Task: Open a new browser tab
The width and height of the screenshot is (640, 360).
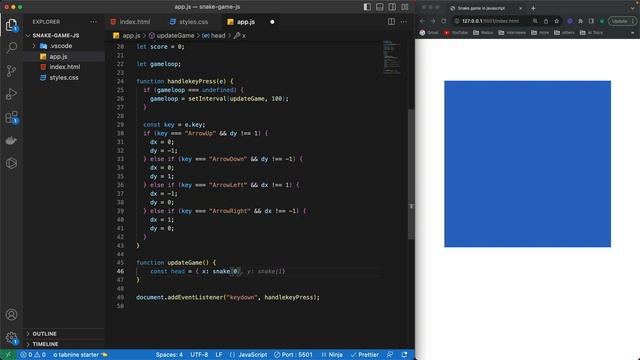Action: click(x=533, y=8)
